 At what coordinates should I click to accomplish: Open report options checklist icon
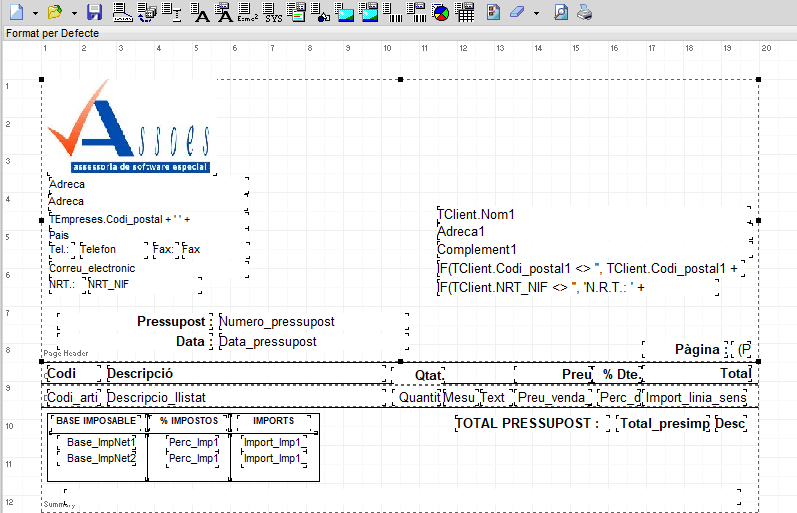click(493, 12)
